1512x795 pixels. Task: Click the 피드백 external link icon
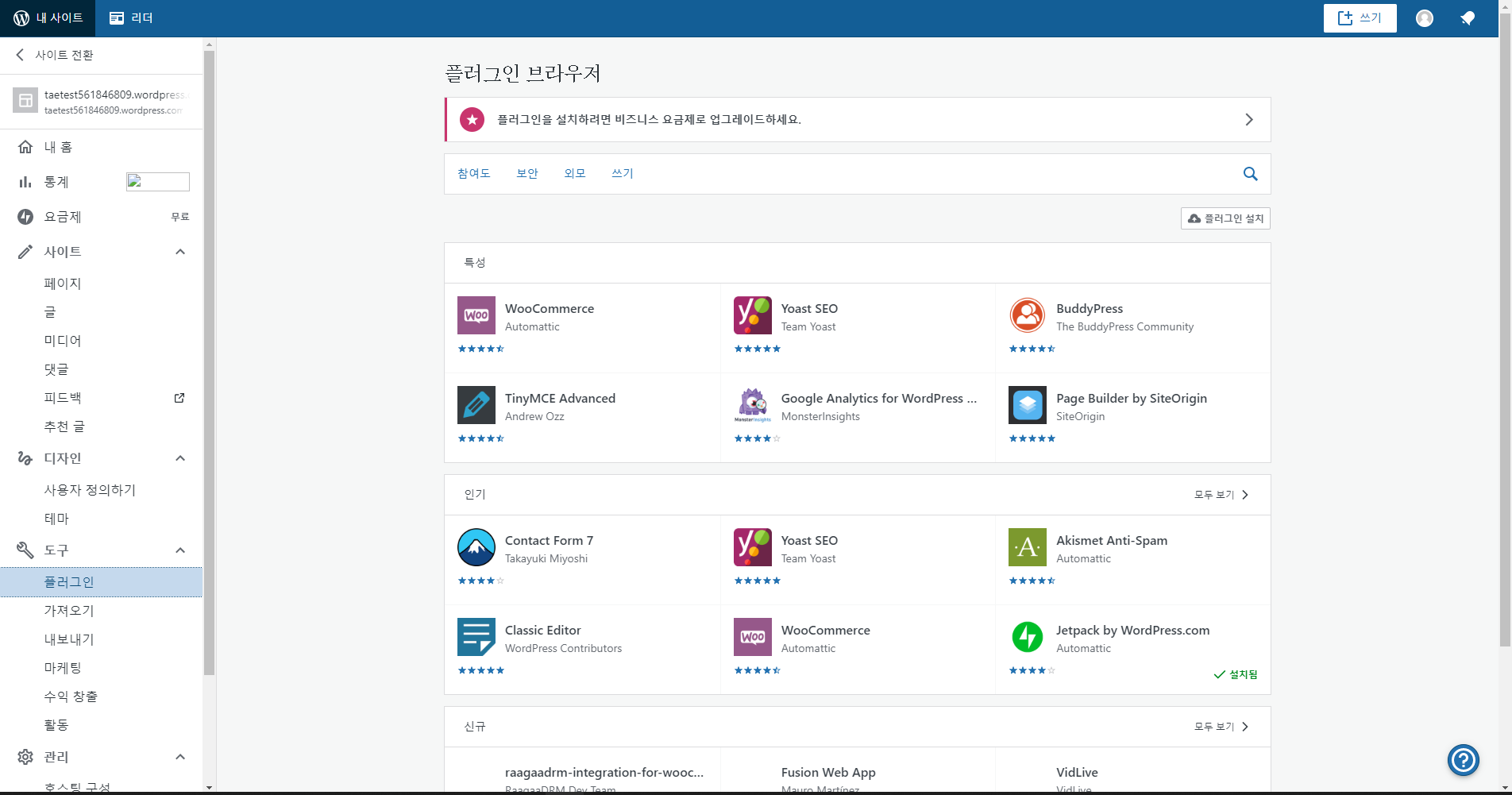(x=179, y=398)
